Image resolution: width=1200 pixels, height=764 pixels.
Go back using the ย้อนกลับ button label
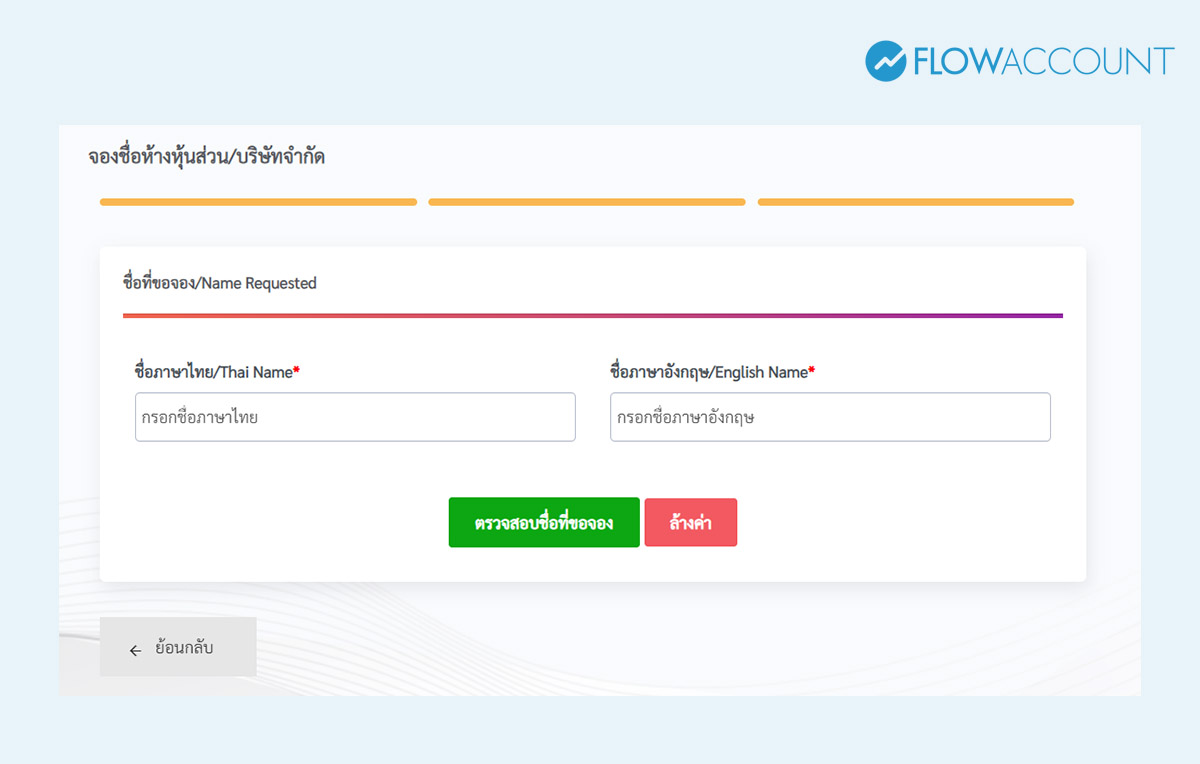pos(185,648)
